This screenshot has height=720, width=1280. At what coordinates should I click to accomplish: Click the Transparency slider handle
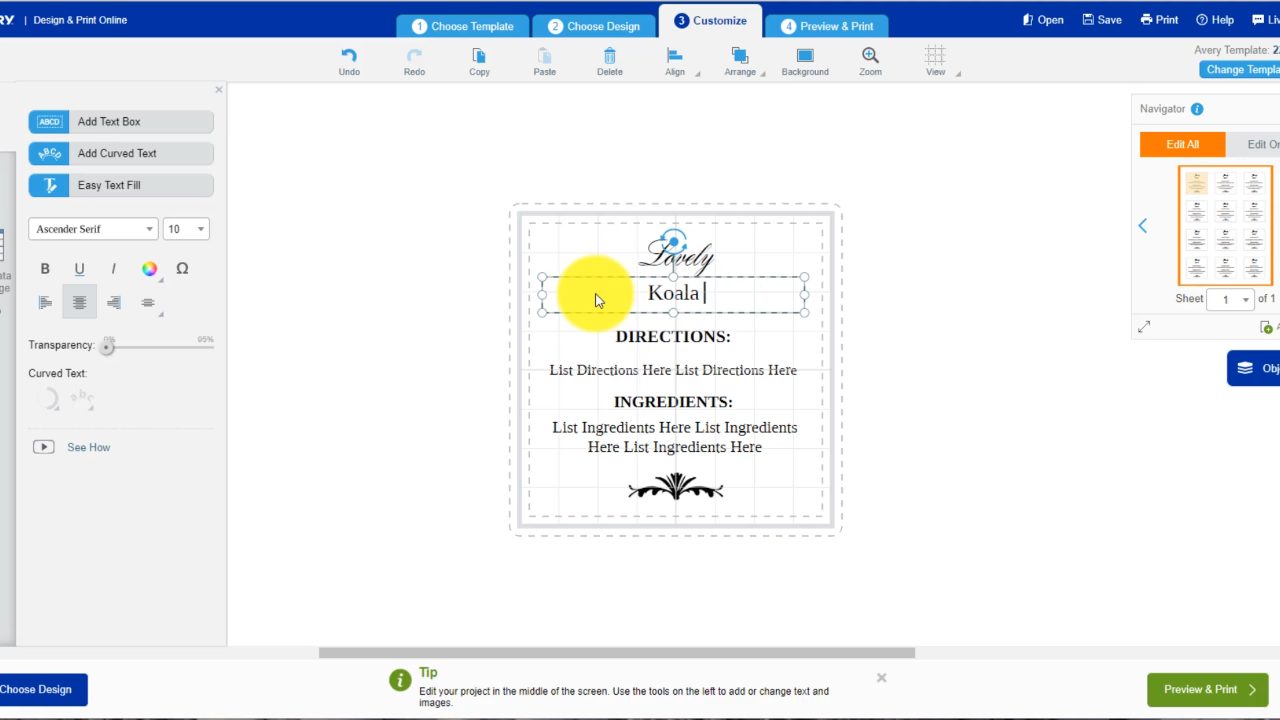click(107, 347)
